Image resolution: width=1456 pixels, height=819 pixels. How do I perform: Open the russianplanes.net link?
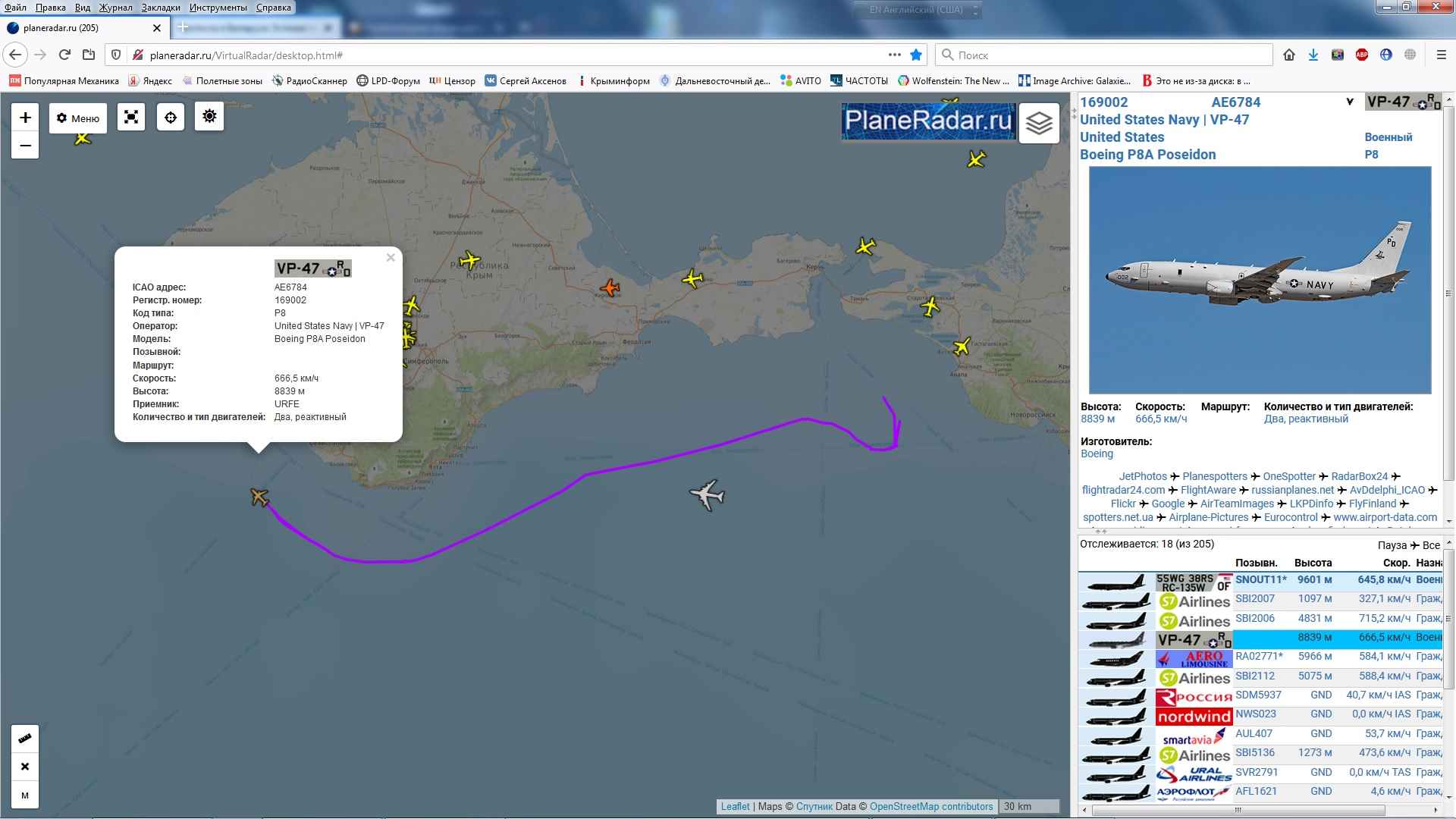coord(1292,490)
